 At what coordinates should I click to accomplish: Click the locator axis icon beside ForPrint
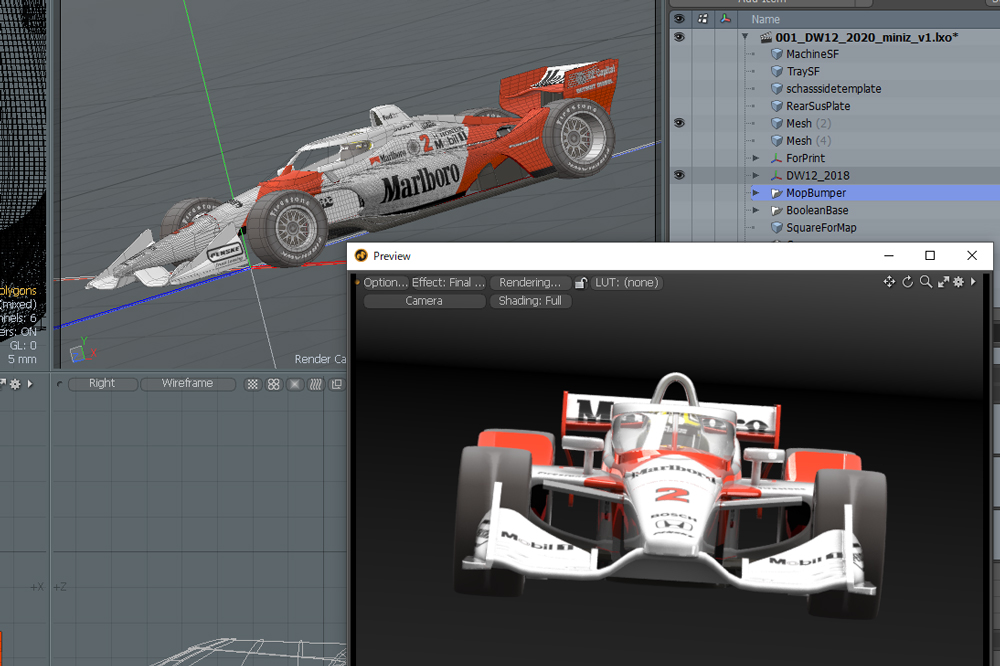coord(777,158)
